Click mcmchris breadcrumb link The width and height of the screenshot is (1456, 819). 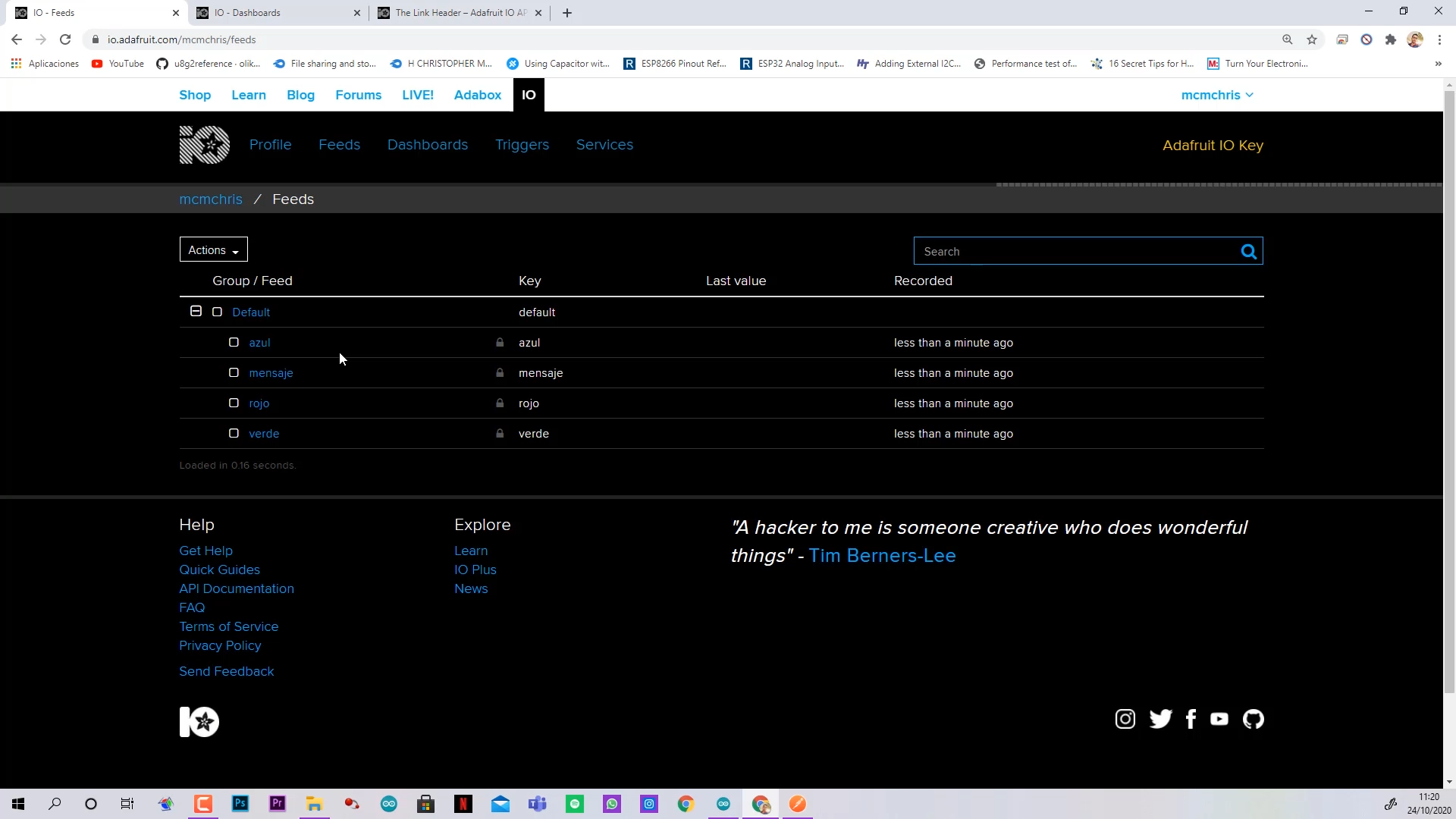(x=211, y=199)
